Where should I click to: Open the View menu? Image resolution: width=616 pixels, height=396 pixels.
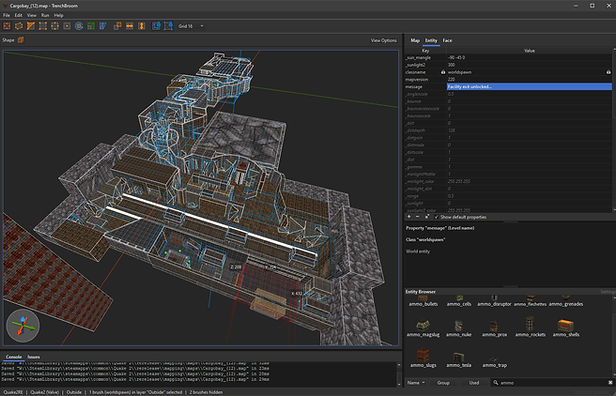click(31, 15)
